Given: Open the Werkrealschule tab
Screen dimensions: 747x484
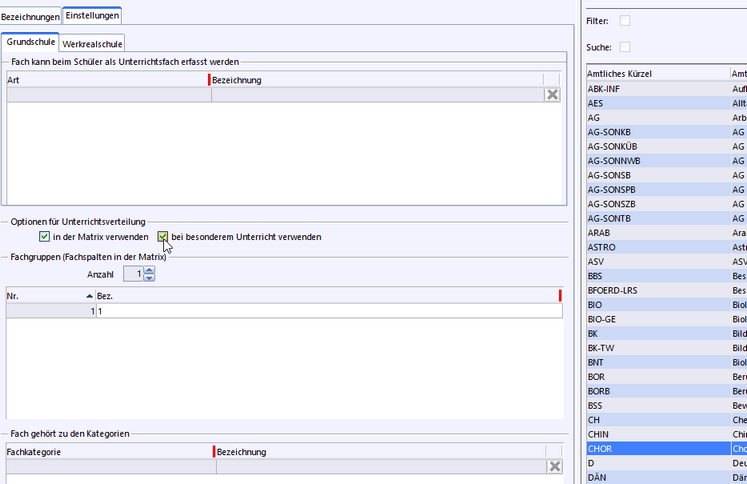Looking at the screenshot, I should (93, 44).
